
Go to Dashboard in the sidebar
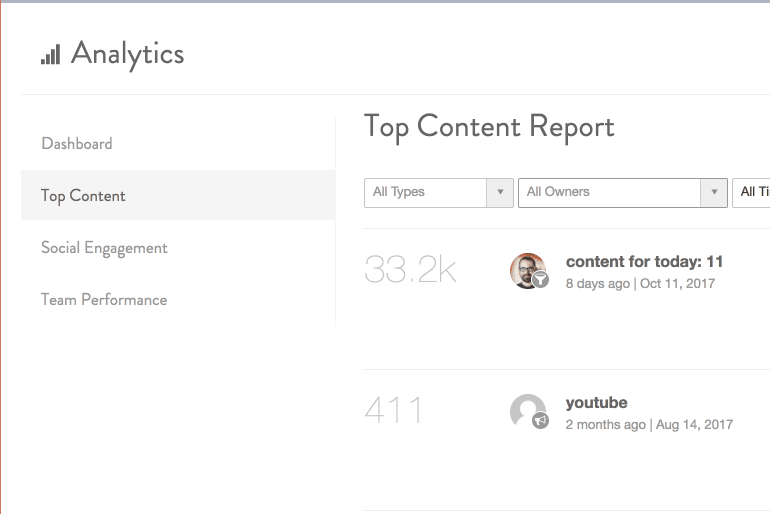(x=77, y=144)
